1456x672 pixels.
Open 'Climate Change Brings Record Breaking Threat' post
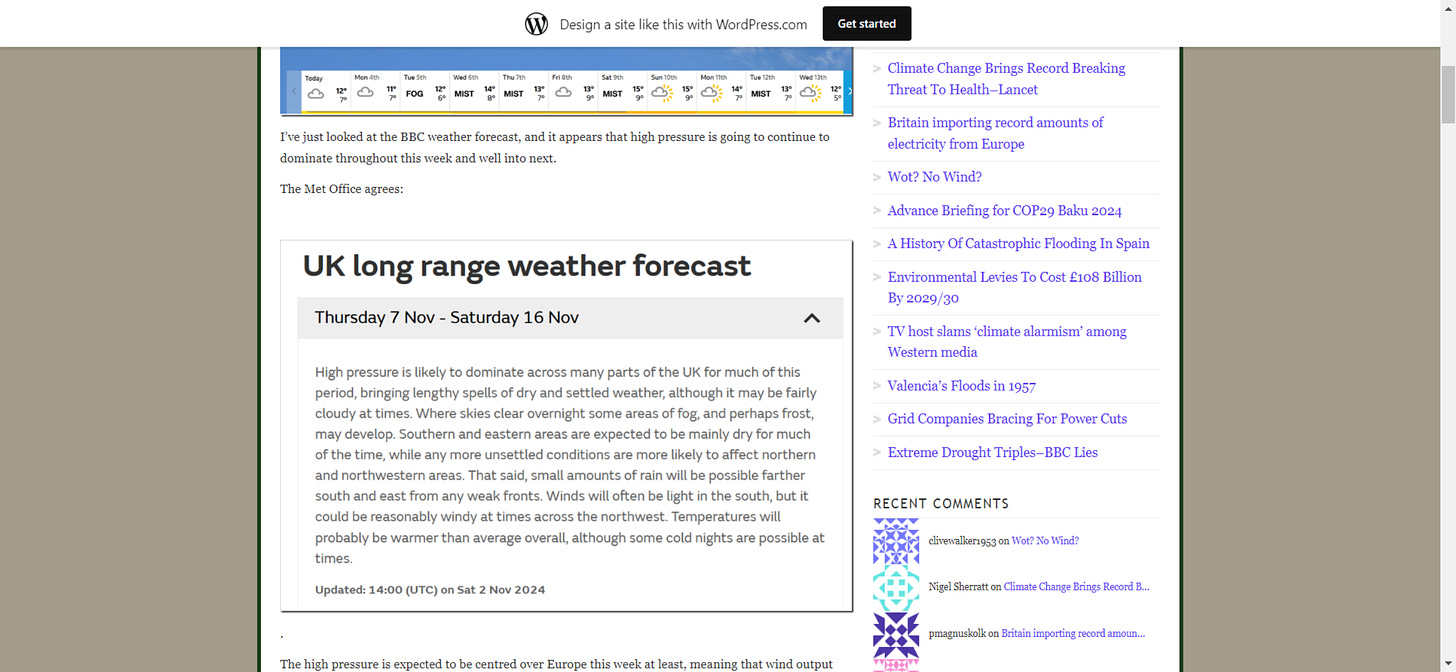click(x=1006, y=79)
